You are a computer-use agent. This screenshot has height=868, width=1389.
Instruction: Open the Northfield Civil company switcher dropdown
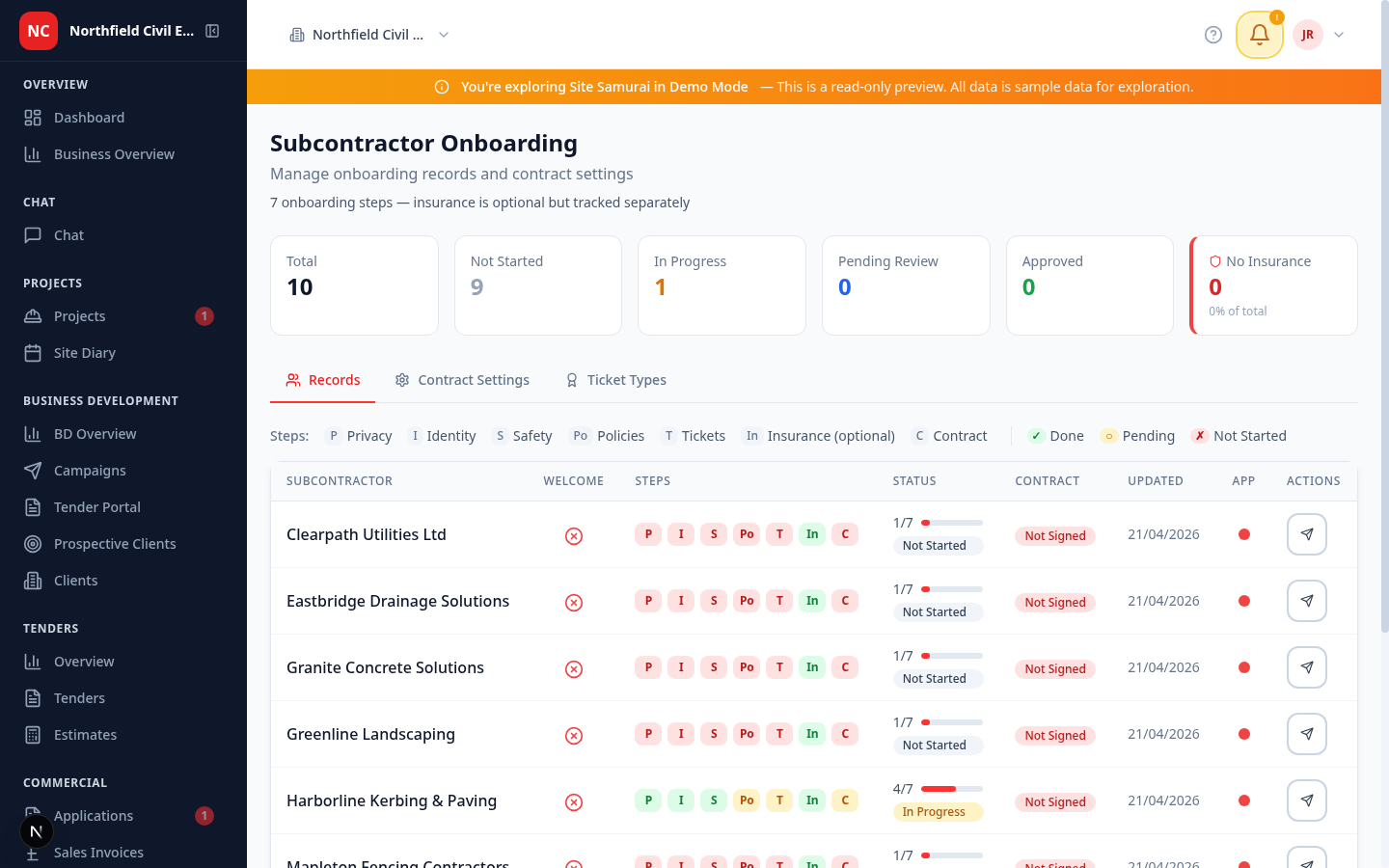tap(369, 34)
